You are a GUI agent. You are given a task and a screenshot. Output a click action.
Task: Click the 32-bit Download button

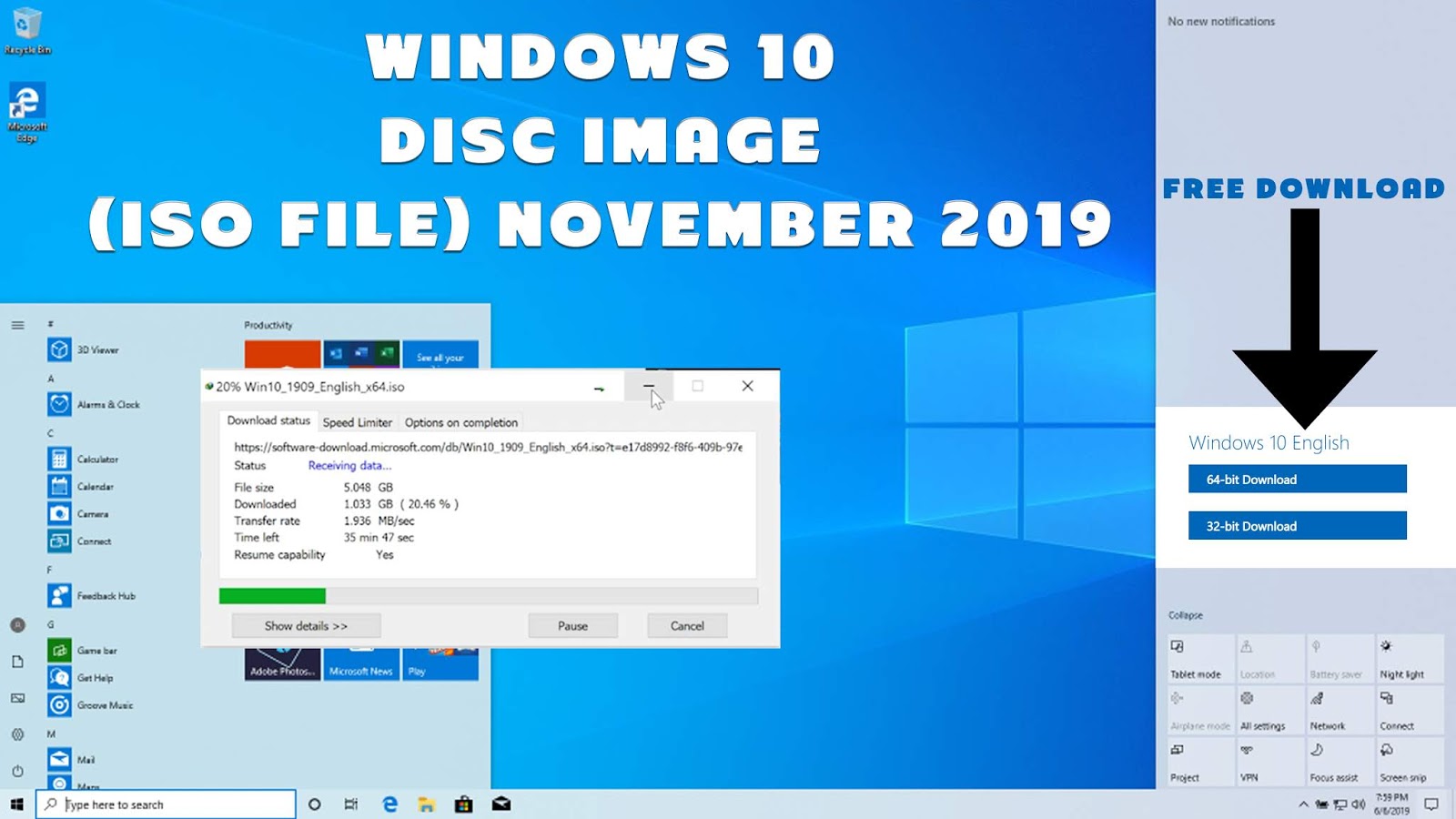1298,526
